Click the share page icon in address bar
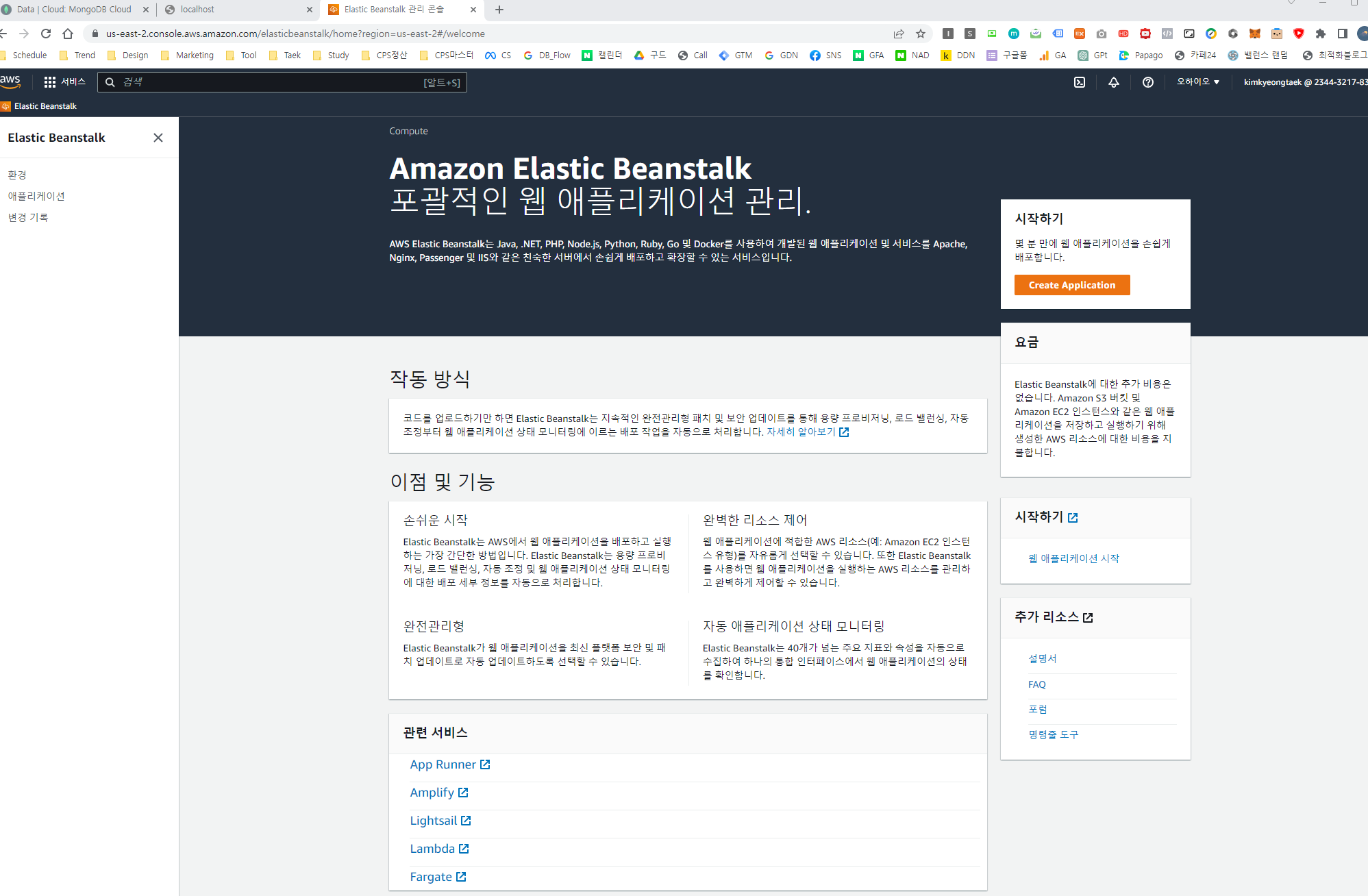 coord(899,34)
